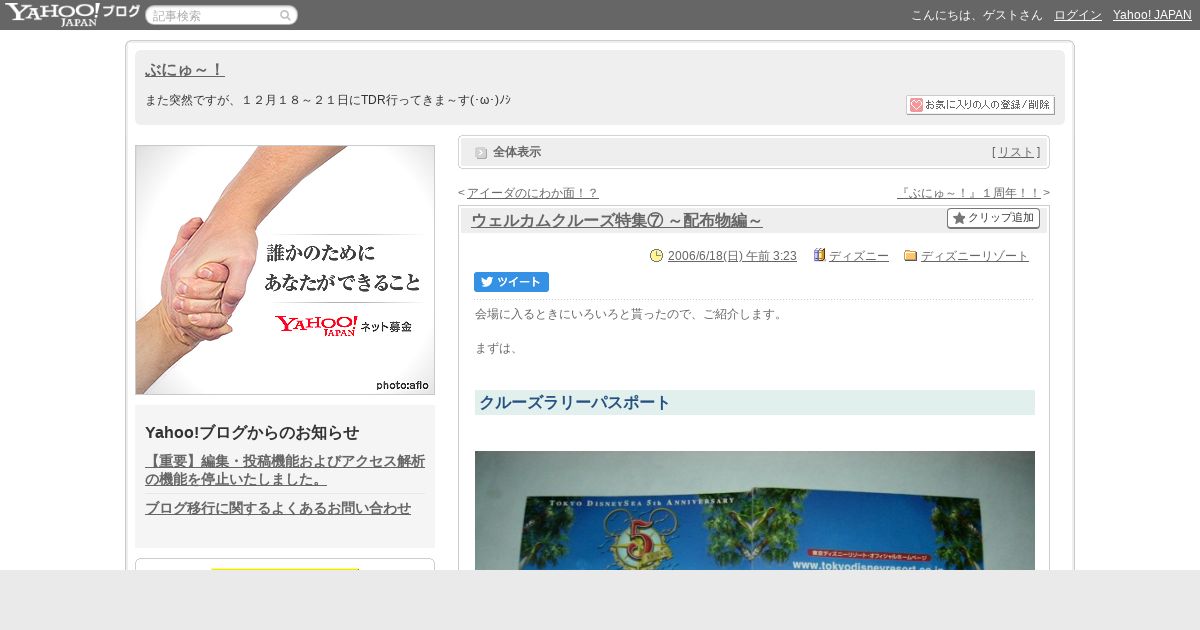
Task: Click the こんにちは、ゲストさん greeting
Action: point(976,15)
